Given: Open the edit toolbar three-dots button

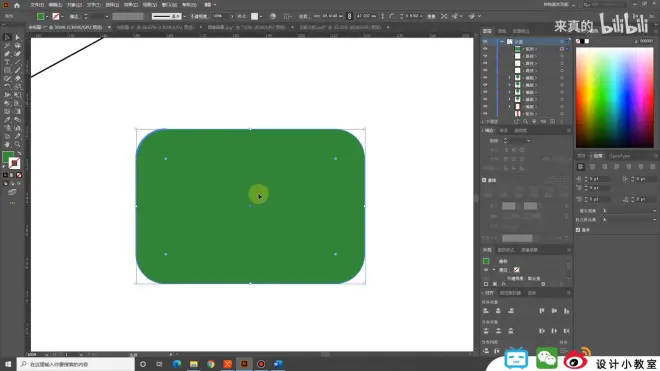Looking at the screenshot, I should point(12,203).
